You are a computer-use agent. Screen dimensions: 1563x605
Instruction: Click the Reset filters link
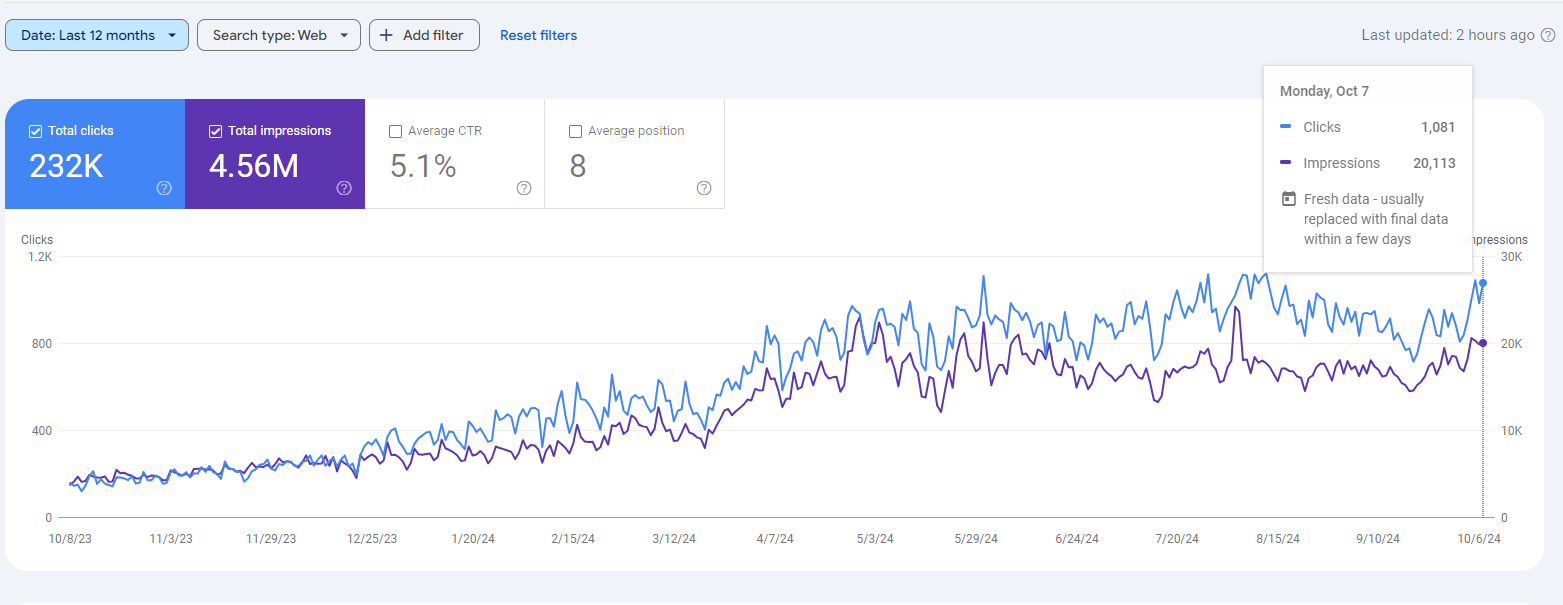click(x=538, y=35)
